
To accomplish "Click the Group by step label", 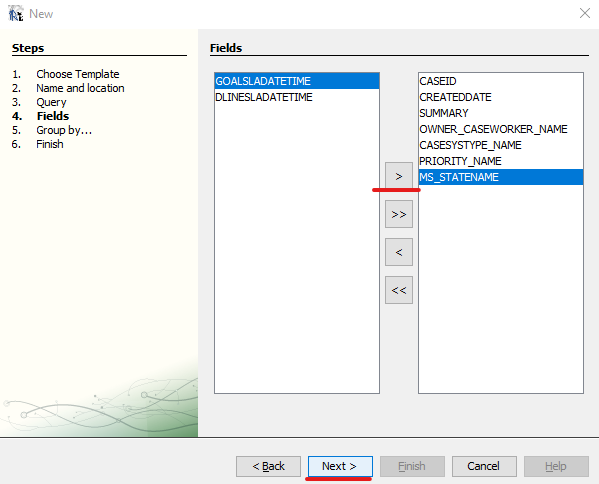I will [x=64, y=130].
